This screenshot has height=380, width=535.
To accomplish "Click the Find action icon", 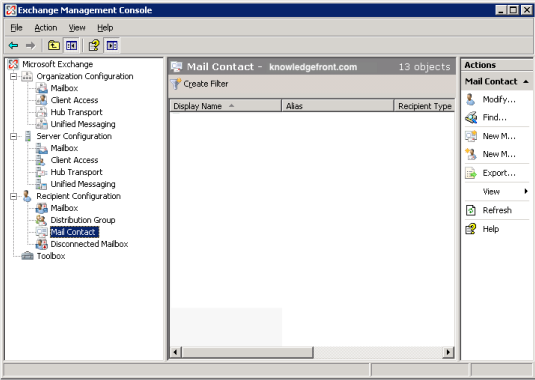I will tap(471, 118).
